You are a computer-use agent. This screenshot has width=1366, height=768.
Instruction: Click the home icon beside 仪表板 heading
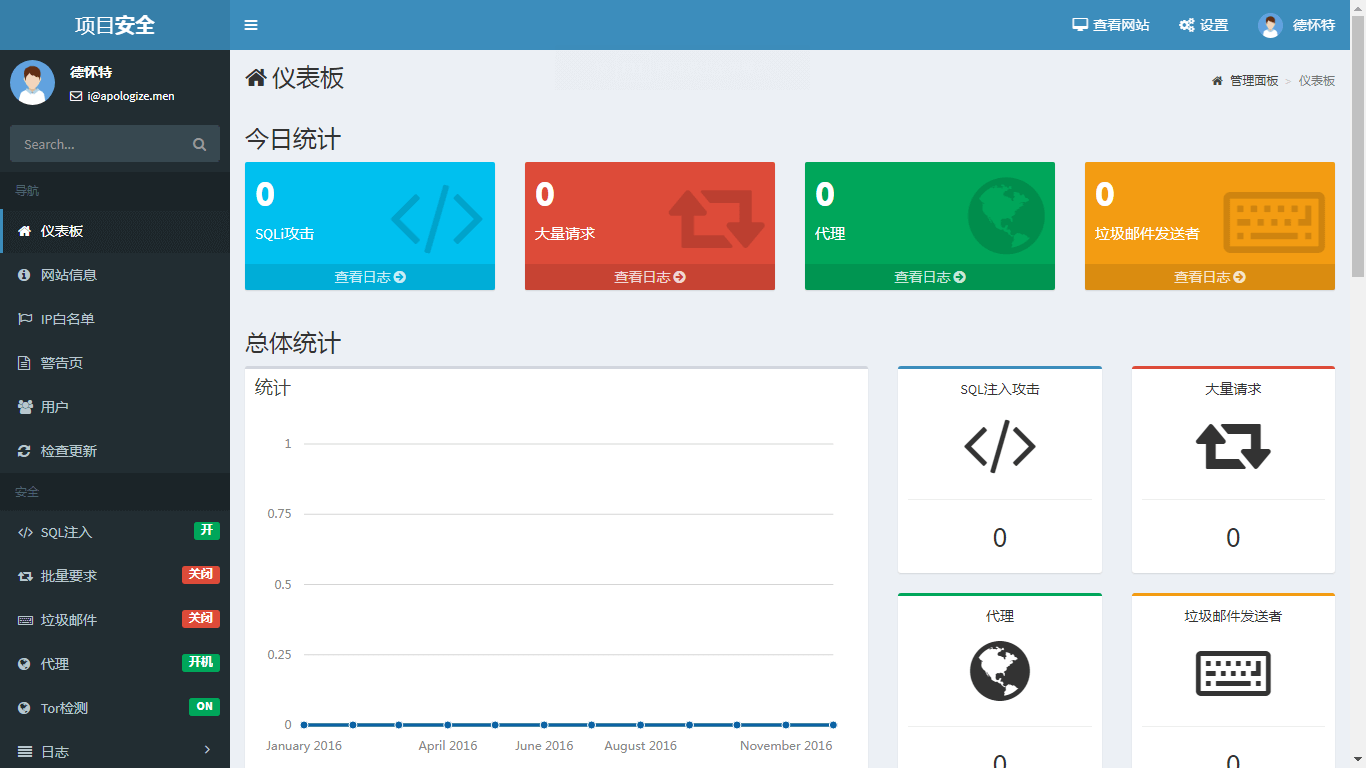[256, 78]
